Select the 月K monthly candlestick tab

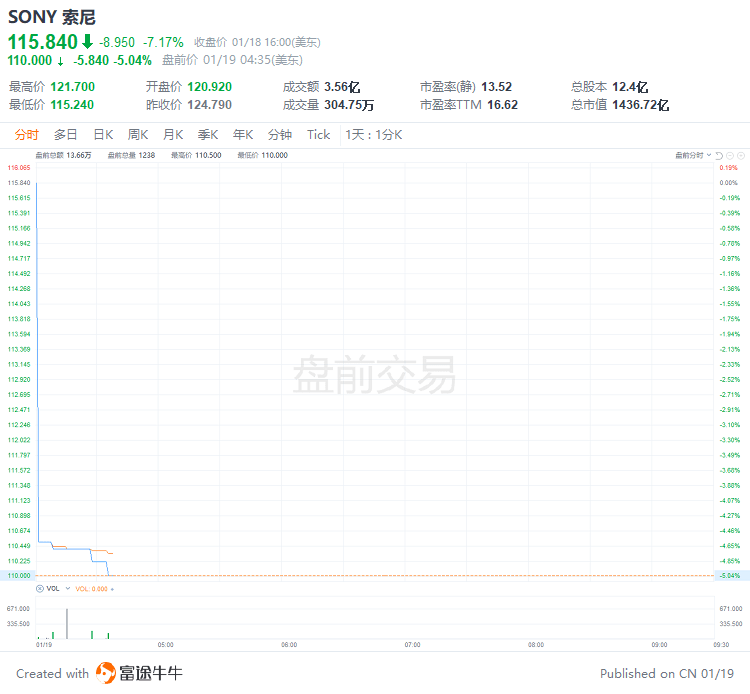(x=173, y=135)
